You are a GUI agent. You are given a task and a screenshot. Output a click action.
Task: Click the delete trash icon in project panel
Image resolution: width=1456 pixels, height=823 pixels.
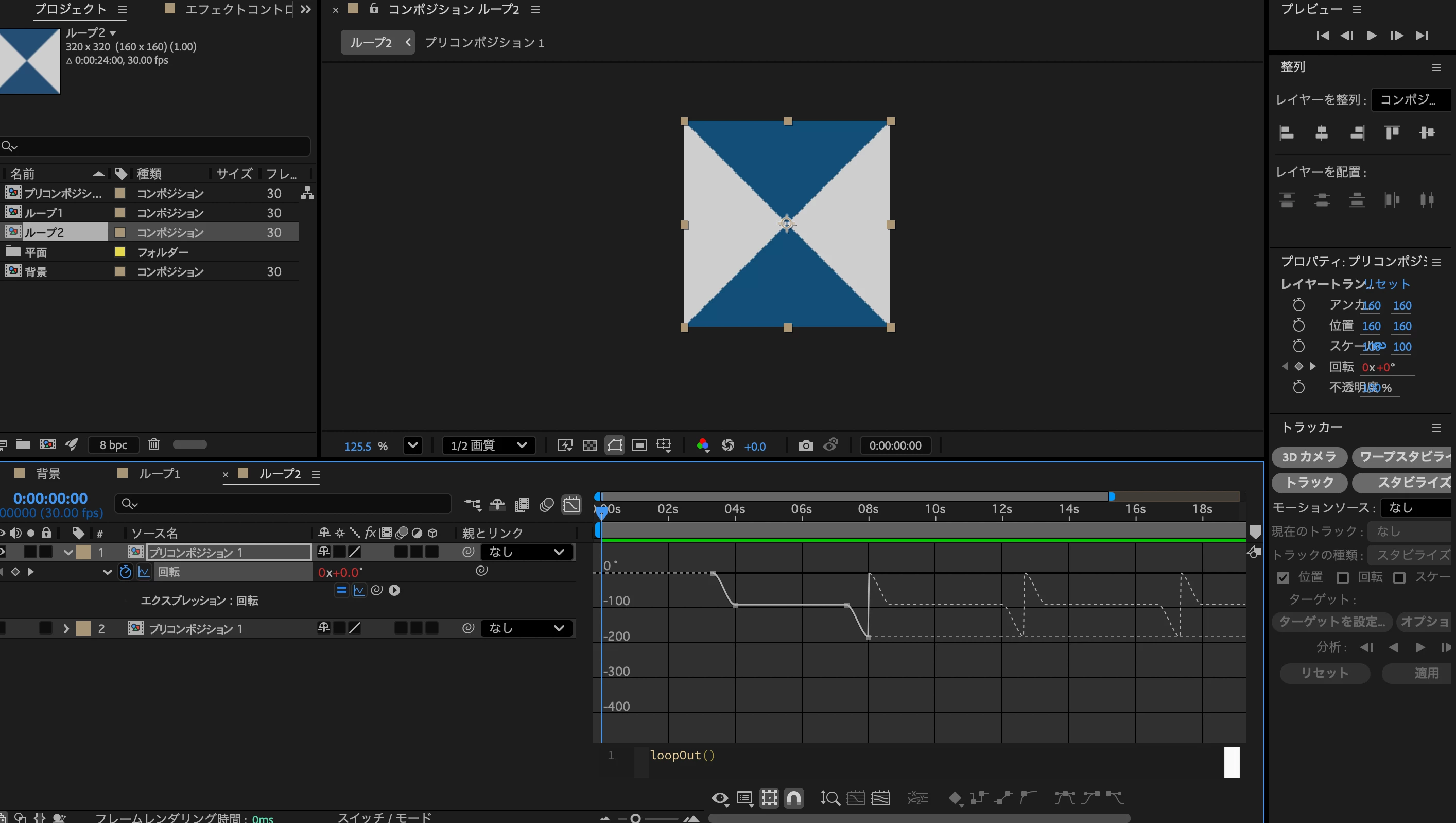(x=154, y=444)
